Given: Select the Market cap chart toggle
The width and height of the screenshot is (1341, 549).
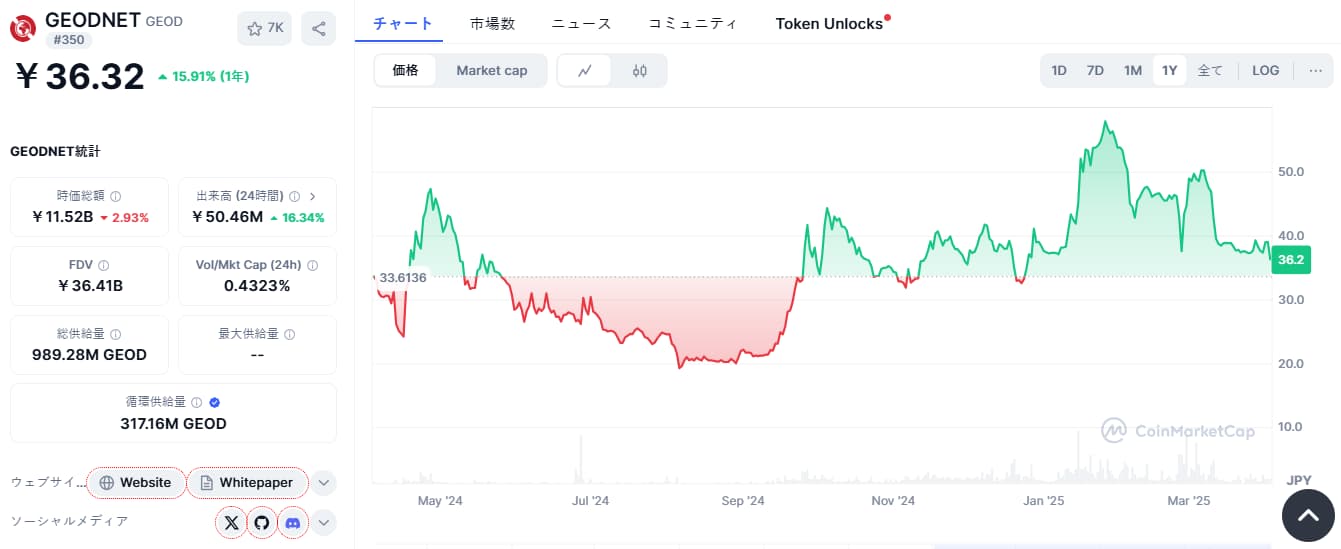Looking at the screenshot, I should pyautogui.click(x=492, y=70).
